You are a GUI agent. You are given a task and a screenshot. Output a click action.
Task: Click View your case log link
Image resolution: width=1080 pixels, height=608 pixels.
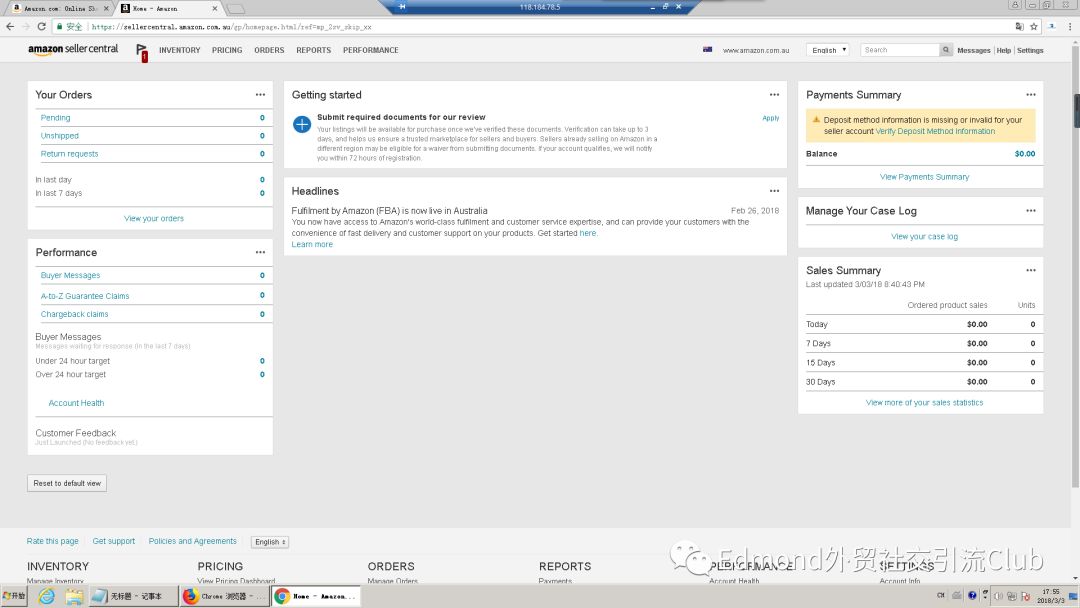pyautogui.click(x=924, y=236)
